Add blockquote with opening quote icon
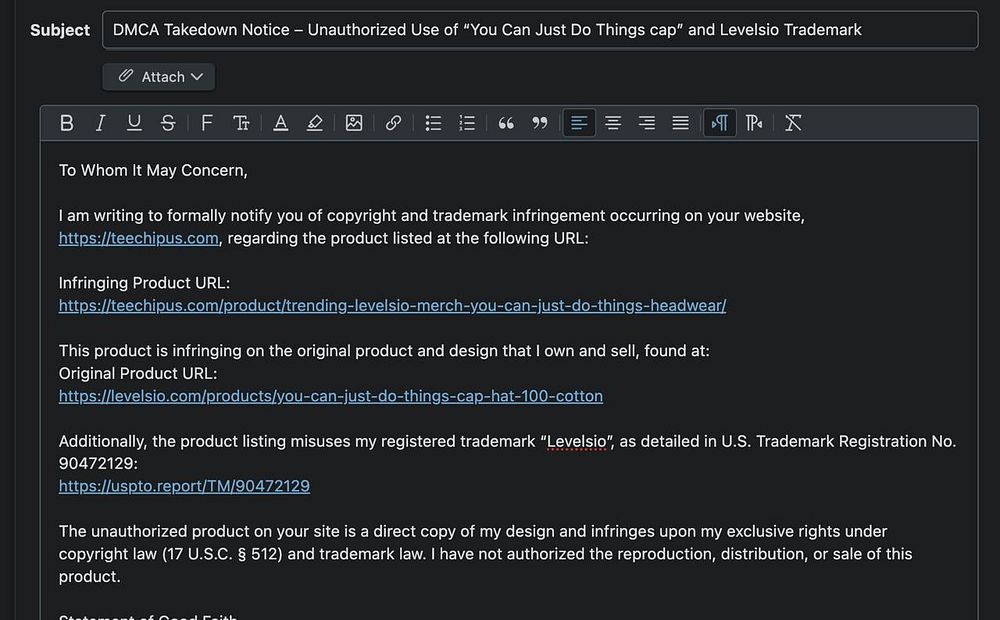 click(506, 123)
